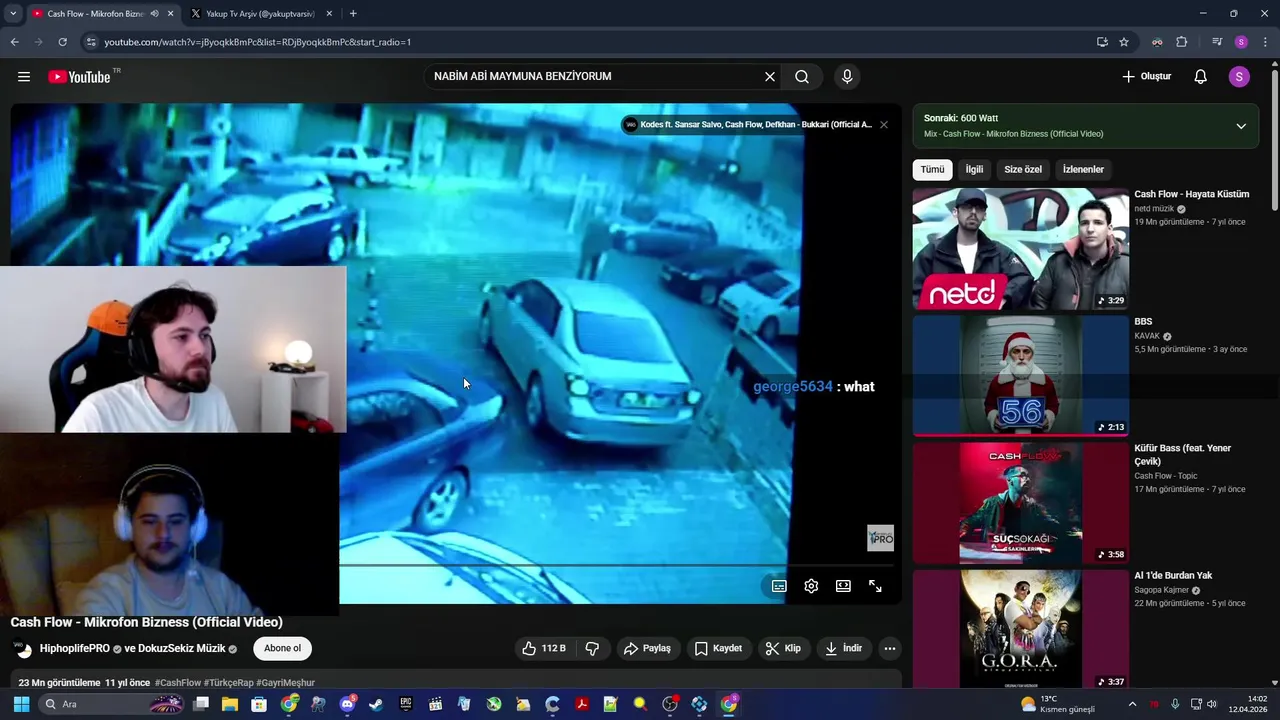Open Al 1'de Burdan Yak thumbnail
The image size is (1280, 720).
tap(1020, 630)
